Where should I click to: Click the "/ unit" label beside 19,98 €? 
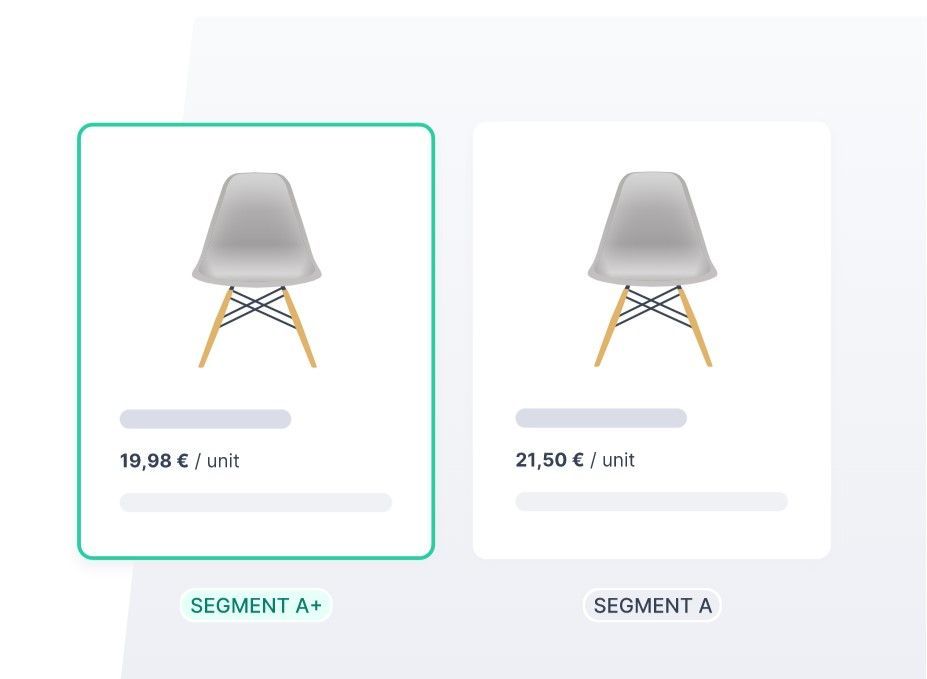point(217,461)
